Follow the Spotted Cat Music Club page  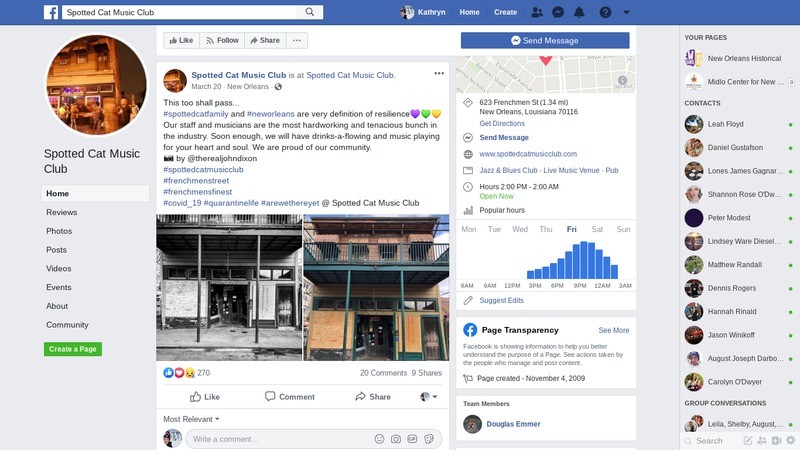[x=222, y=40]
